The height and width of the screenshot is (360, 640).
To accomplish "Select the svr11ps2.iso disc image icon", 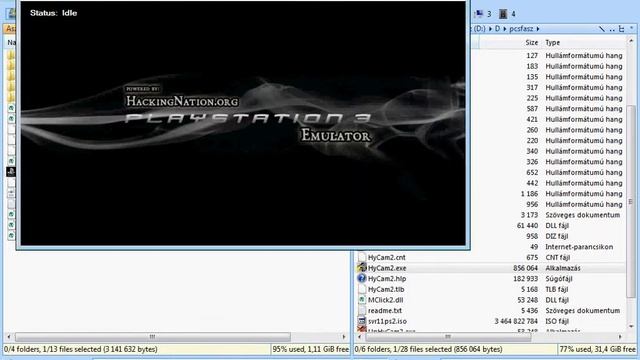I will [362, 321].
